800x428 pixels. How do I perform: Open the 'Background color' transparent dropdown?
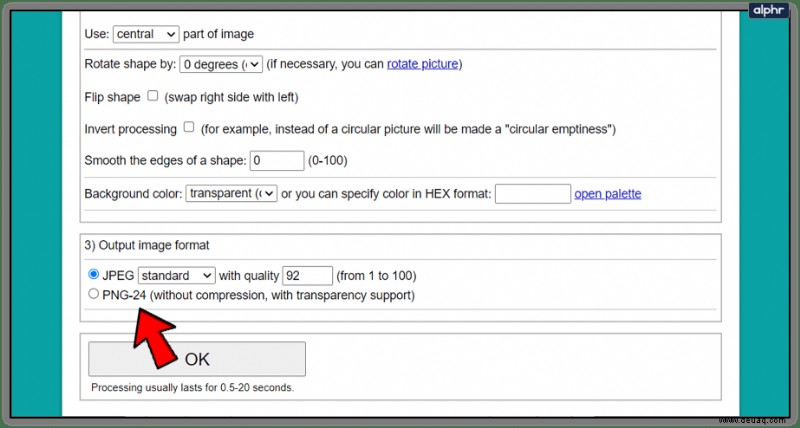pyautogui.click(x=231, y=193)
